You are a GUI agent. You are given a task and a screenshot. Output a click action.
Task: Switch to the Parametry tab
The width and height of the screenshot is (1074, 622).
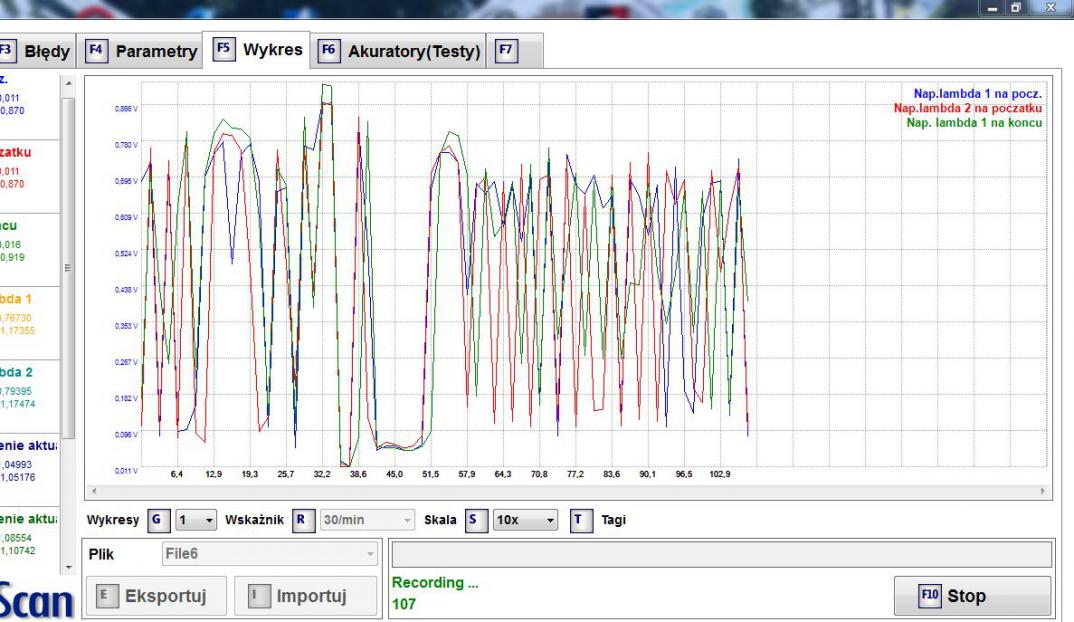click(x=141, y=51)
